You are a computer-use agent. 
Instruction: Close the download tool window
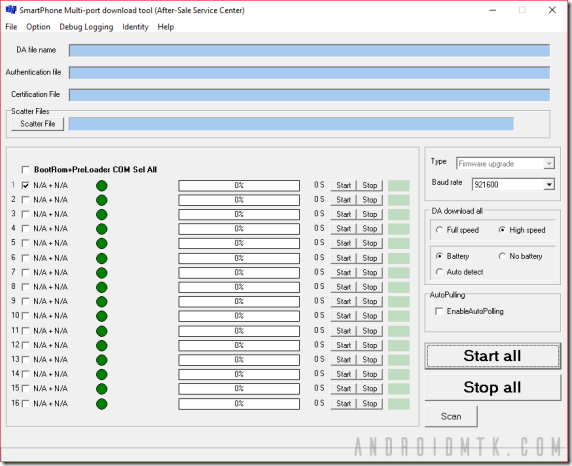552,10
